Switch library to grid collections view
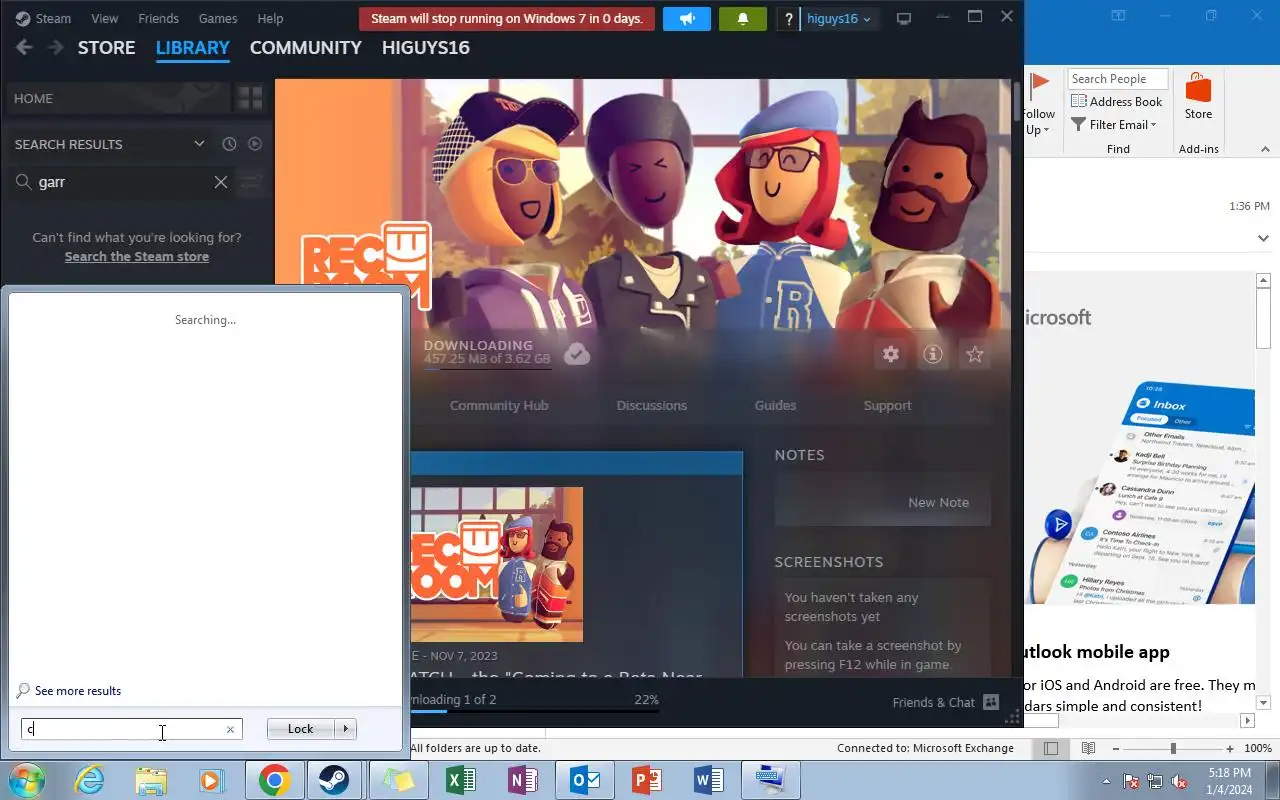1280x800 pixels. click(249, 98)
